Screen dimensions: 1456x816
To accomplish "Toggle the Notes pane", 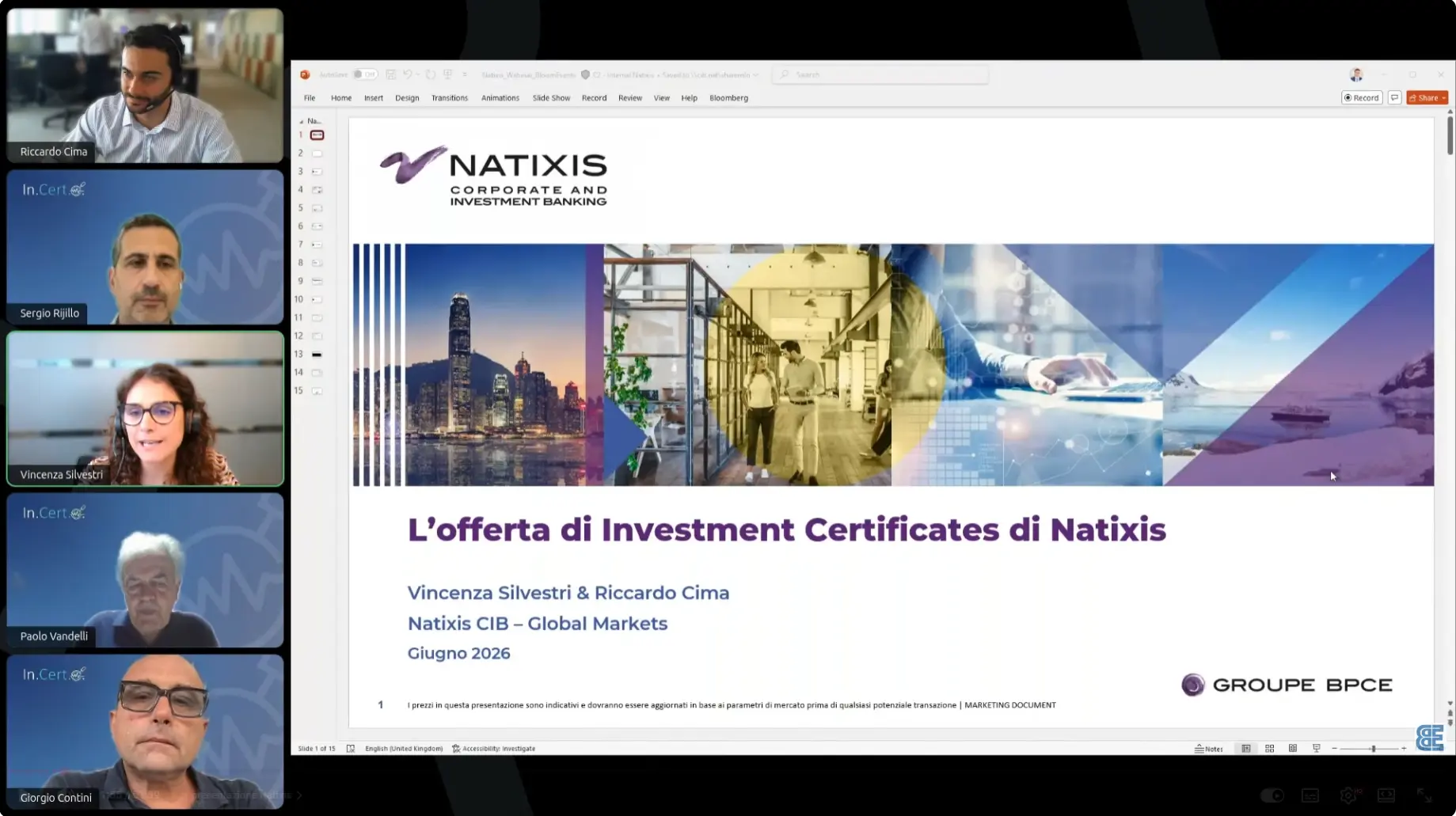I will tap(1209, 748).
